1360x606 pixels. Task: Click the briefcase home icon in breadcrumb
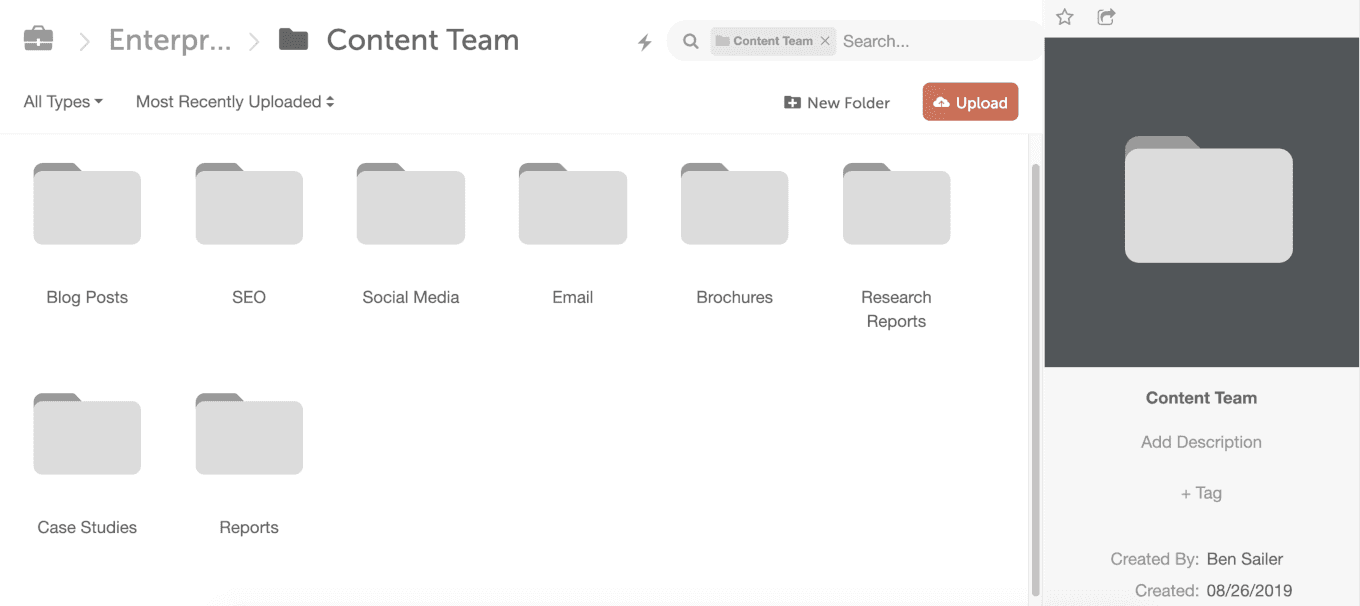38,37
